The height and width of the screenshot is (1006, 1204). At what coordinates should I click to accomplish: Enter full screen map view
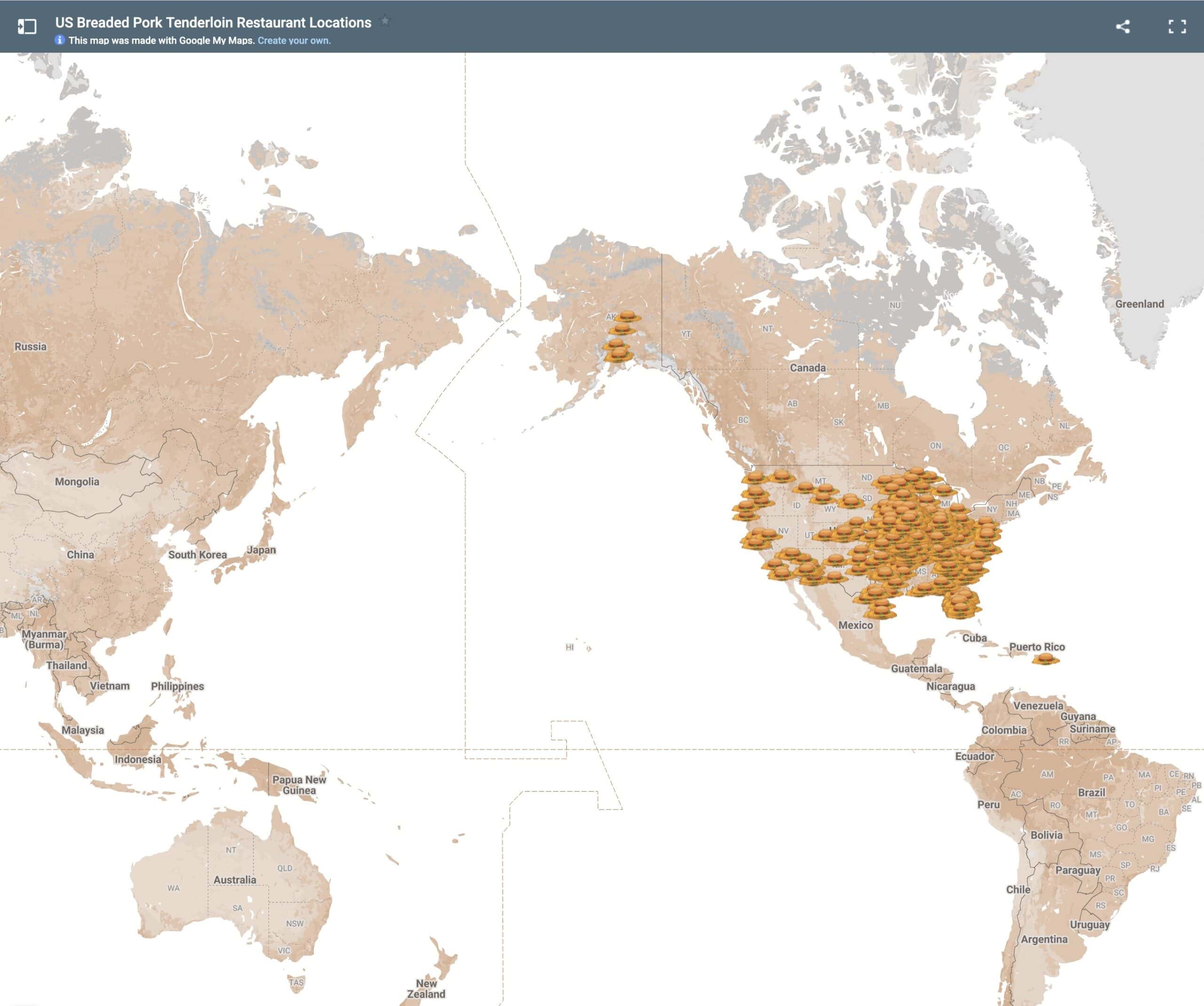click(1177, 26)
